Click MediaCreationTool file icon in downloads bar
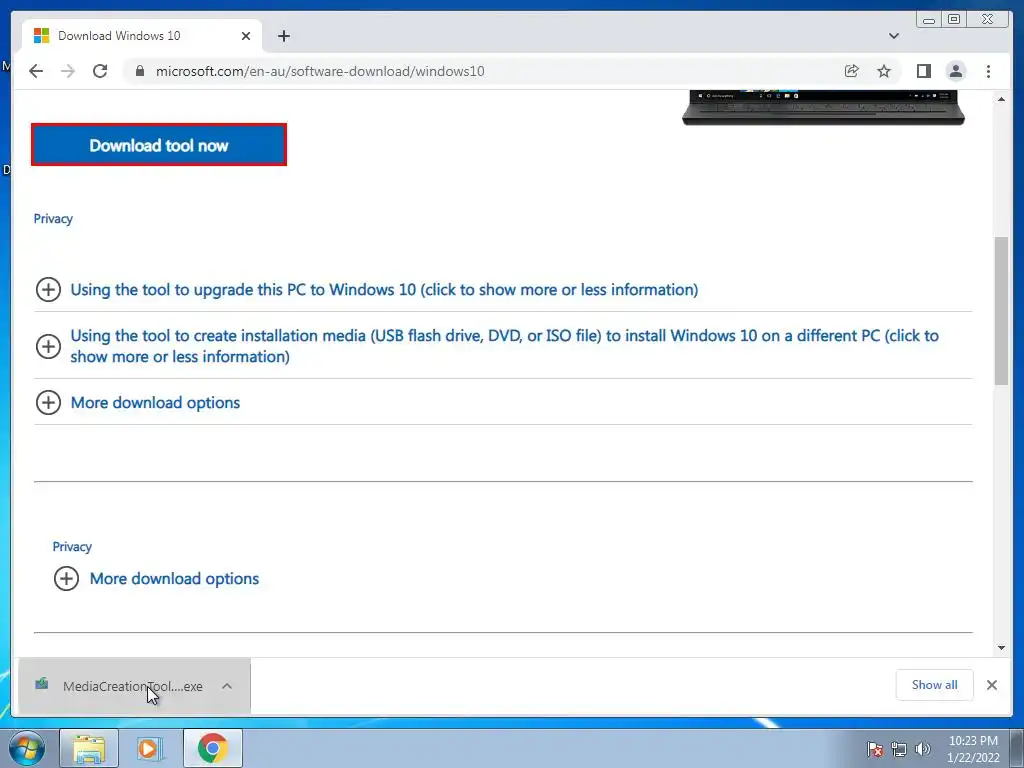This screenshot has width=1024, height=768. (42, 684)
